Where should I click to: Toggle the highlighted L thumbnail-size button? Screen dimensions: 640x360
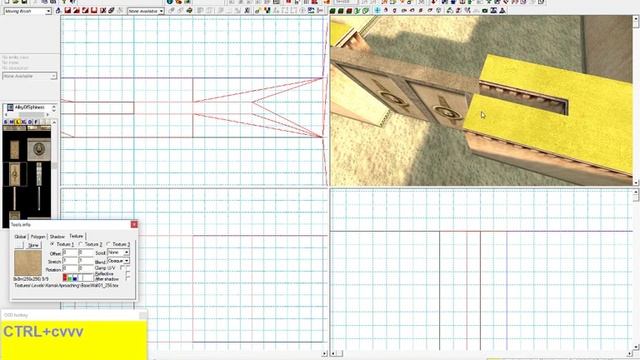(18, 122)
